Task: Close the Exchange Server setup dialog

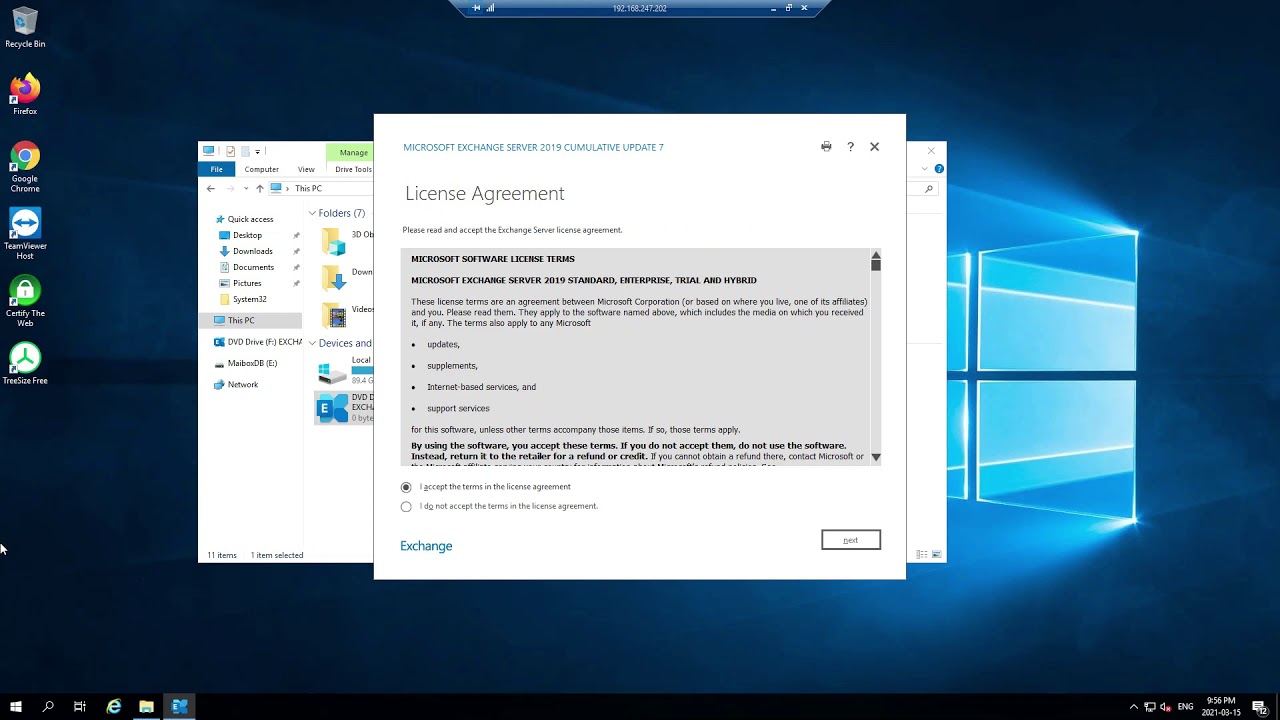Action: pyautogui.click(x=874, y=146)
